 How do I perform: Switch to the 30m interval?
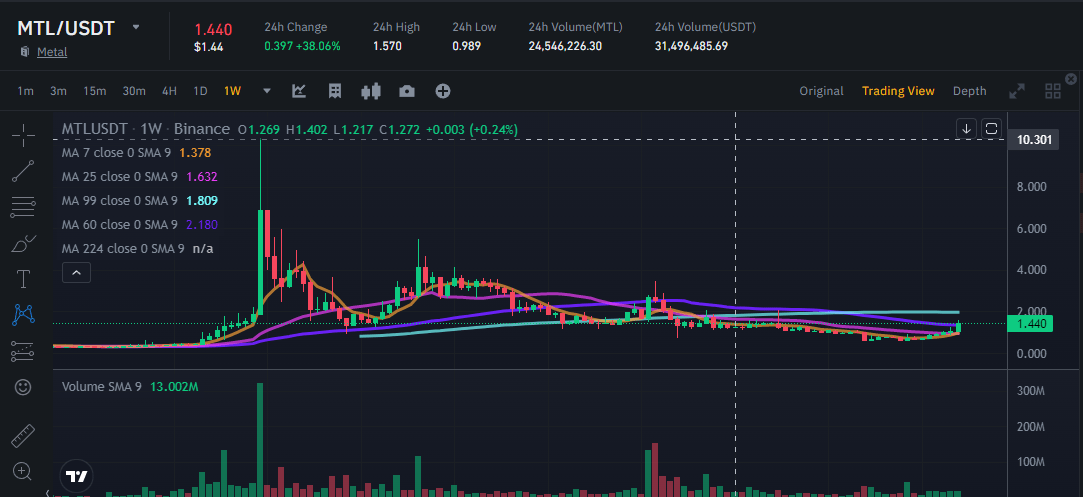(134, 91)
